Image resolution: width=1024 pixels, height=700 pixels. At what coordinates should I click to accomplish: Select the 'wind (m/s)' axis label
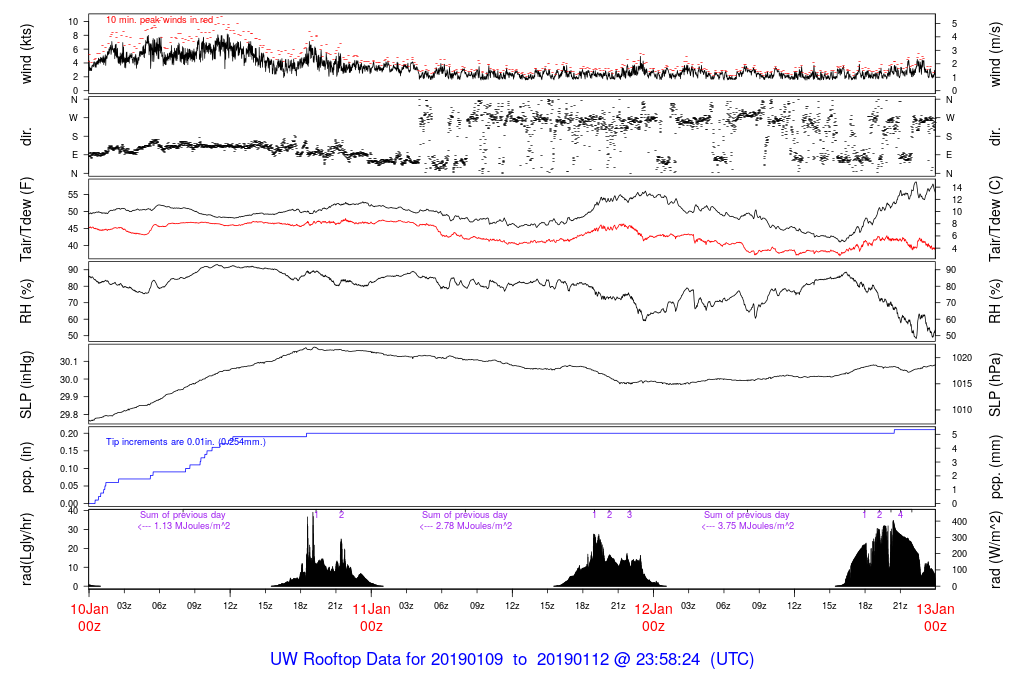(x=995, y=54)
